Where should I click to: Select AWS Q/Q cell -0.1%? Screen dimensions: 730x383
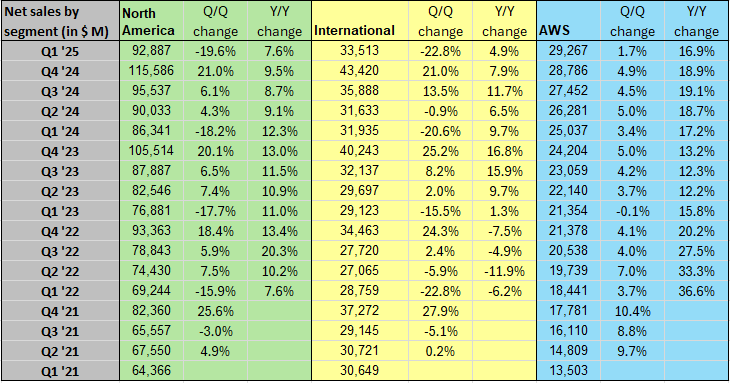click(632, 211)
